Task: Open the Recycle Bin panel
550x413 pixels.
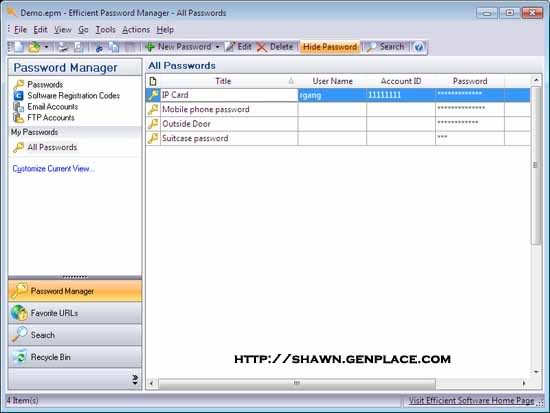Action: point(75,357)
